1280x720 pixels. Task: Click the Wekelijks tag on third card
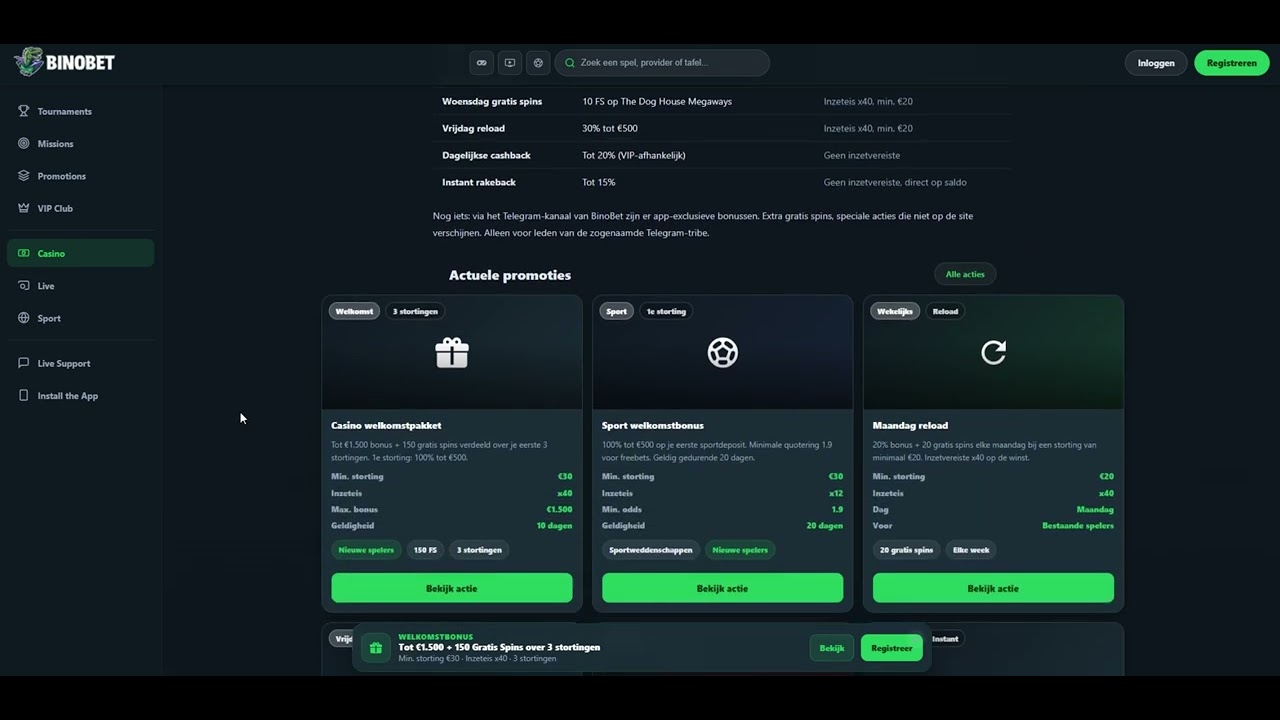[x=894, y=311]
